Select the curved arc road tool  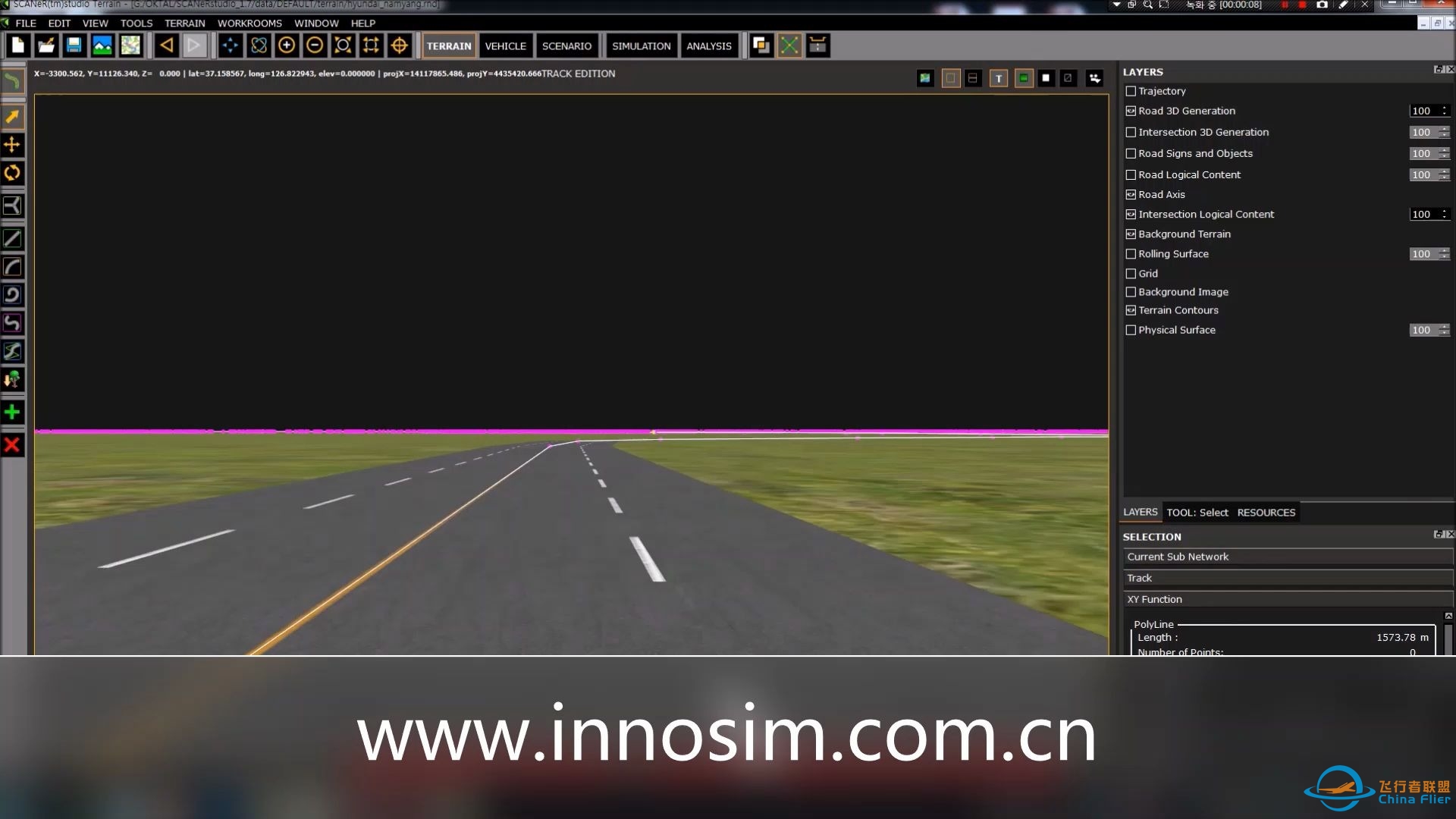point(12,267)
